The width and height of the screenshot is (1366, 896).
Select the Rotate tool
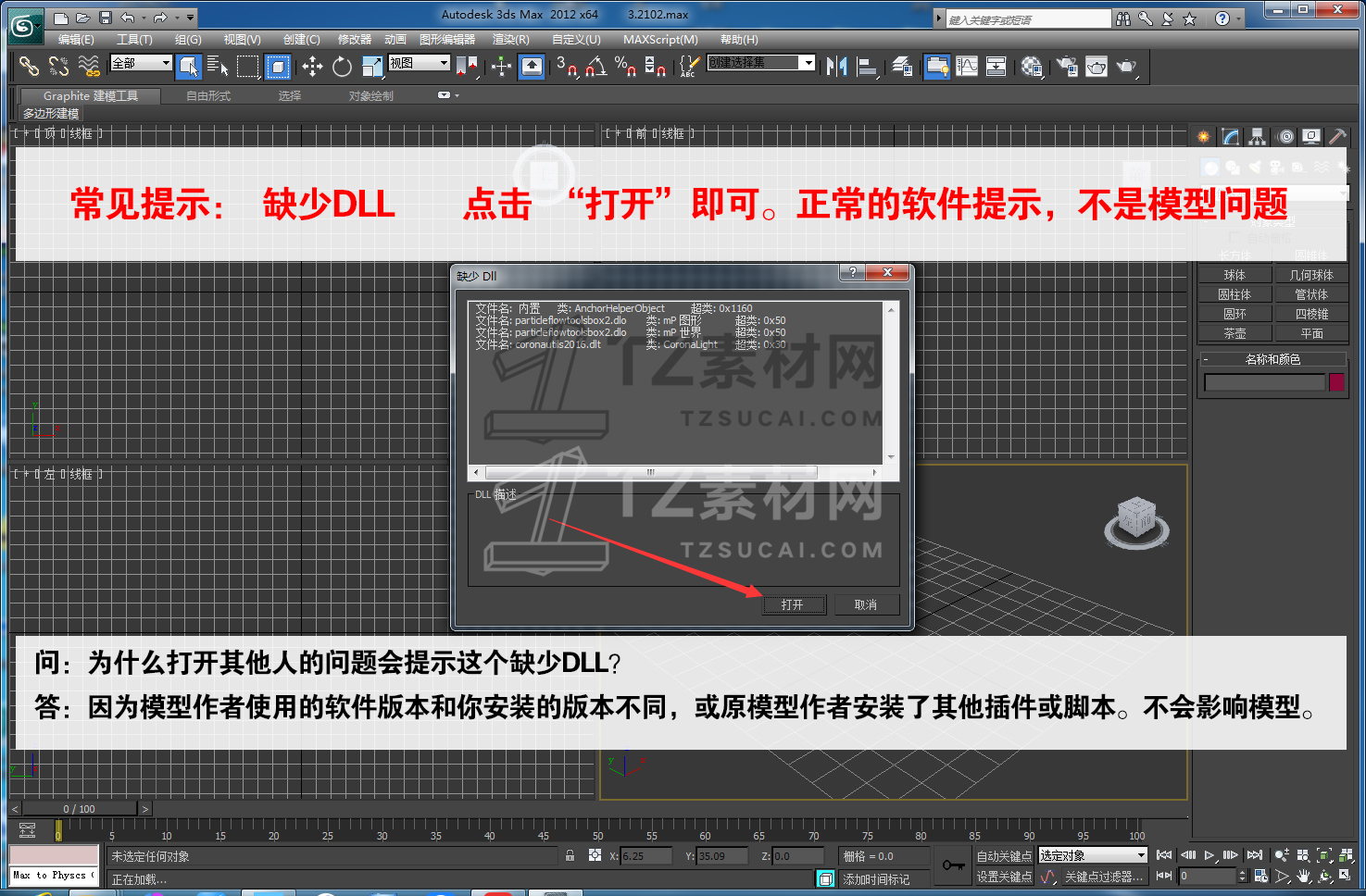[x=342, y=66]
